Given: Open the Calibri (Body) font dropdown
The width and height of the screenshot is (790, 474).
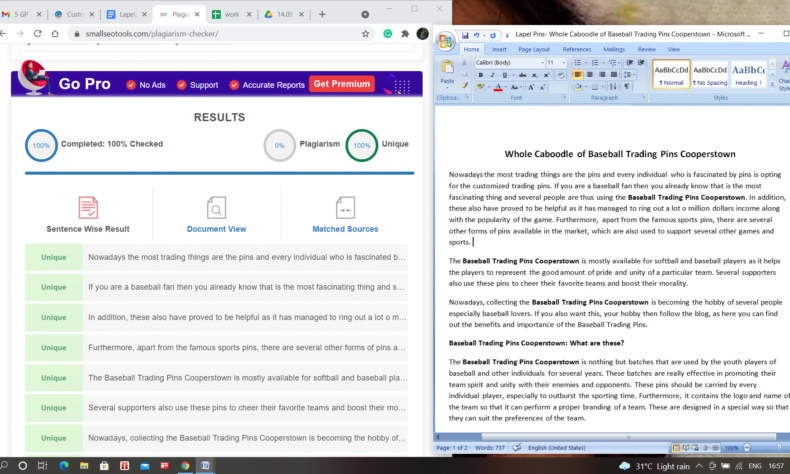Looking at the screenshot, I should (543, 62).
